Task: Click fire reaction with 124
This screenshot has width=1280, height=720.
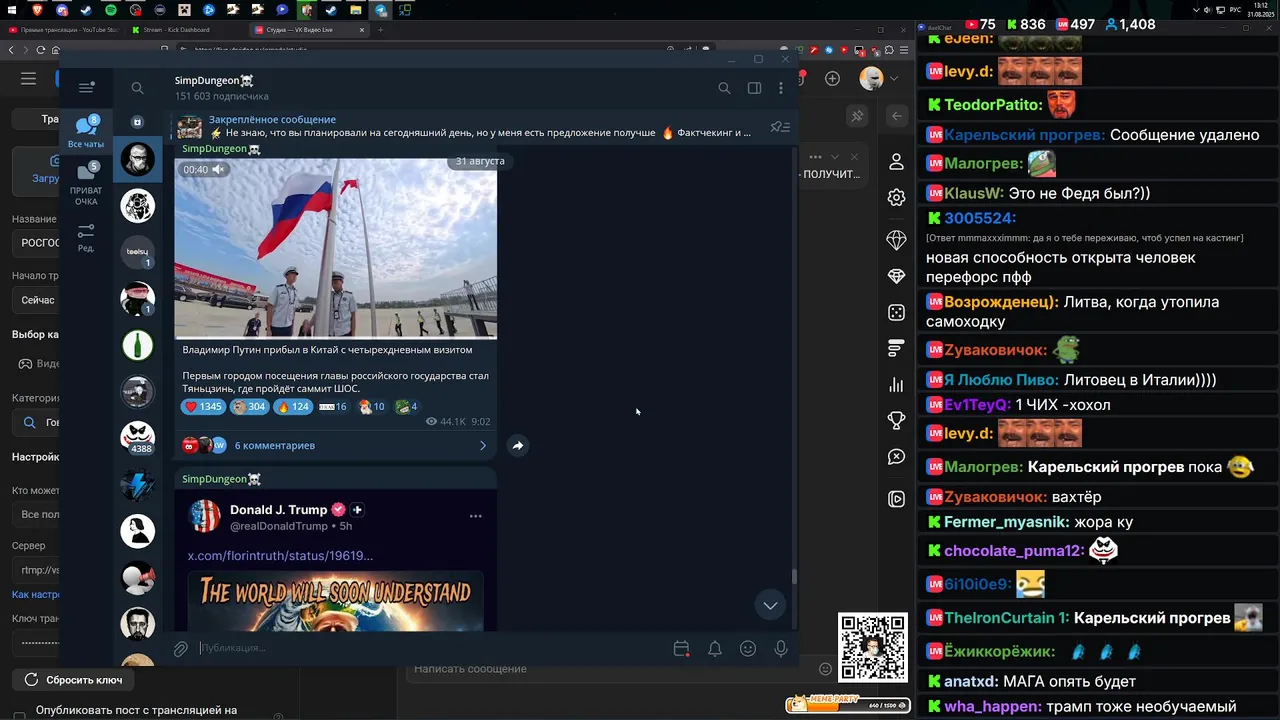Action: [x=293, y=407]
